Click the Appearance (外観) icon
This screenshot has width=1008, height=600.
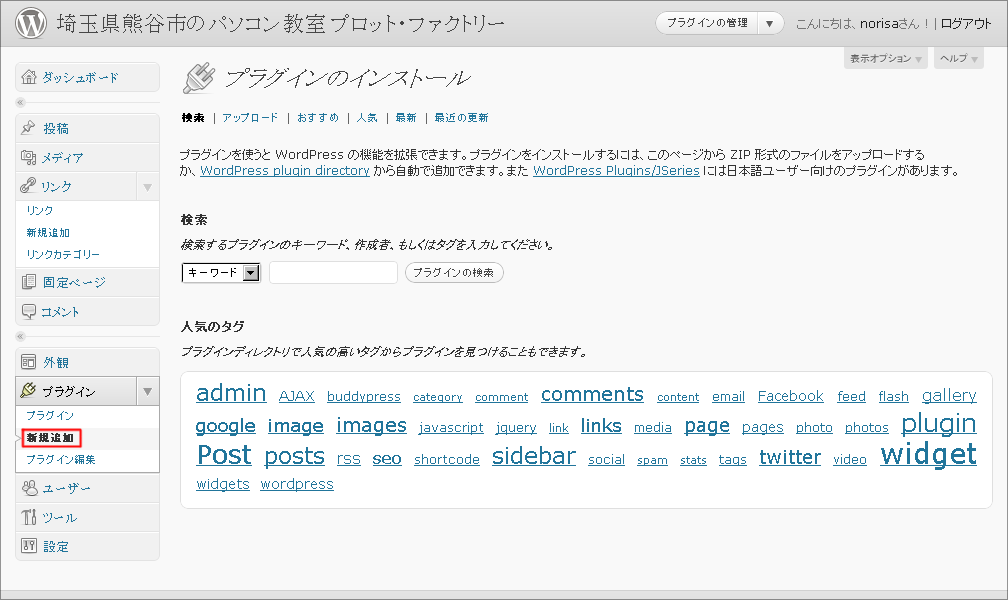tap(28, 362)
